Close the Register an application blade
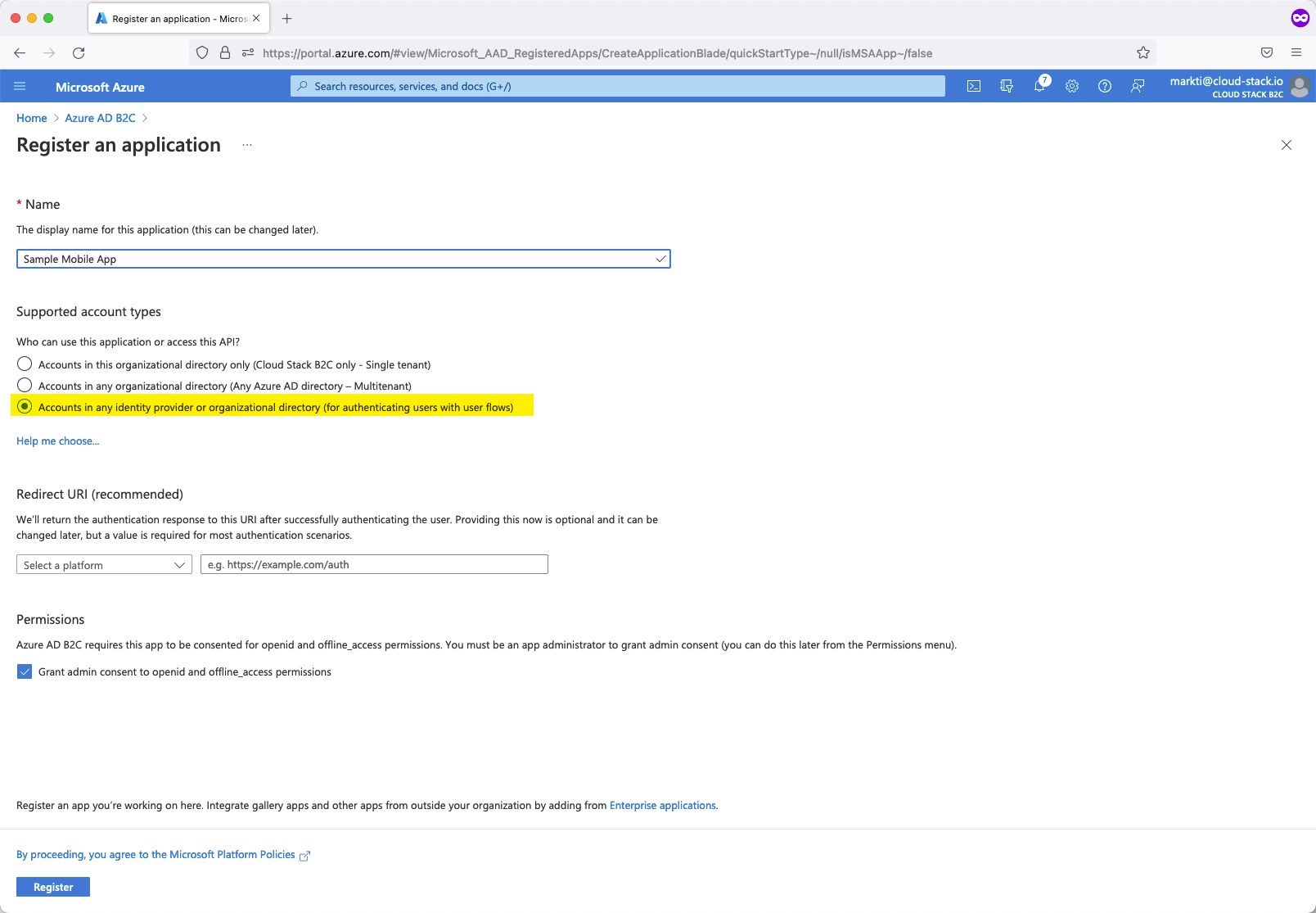 click(1287, 145)
